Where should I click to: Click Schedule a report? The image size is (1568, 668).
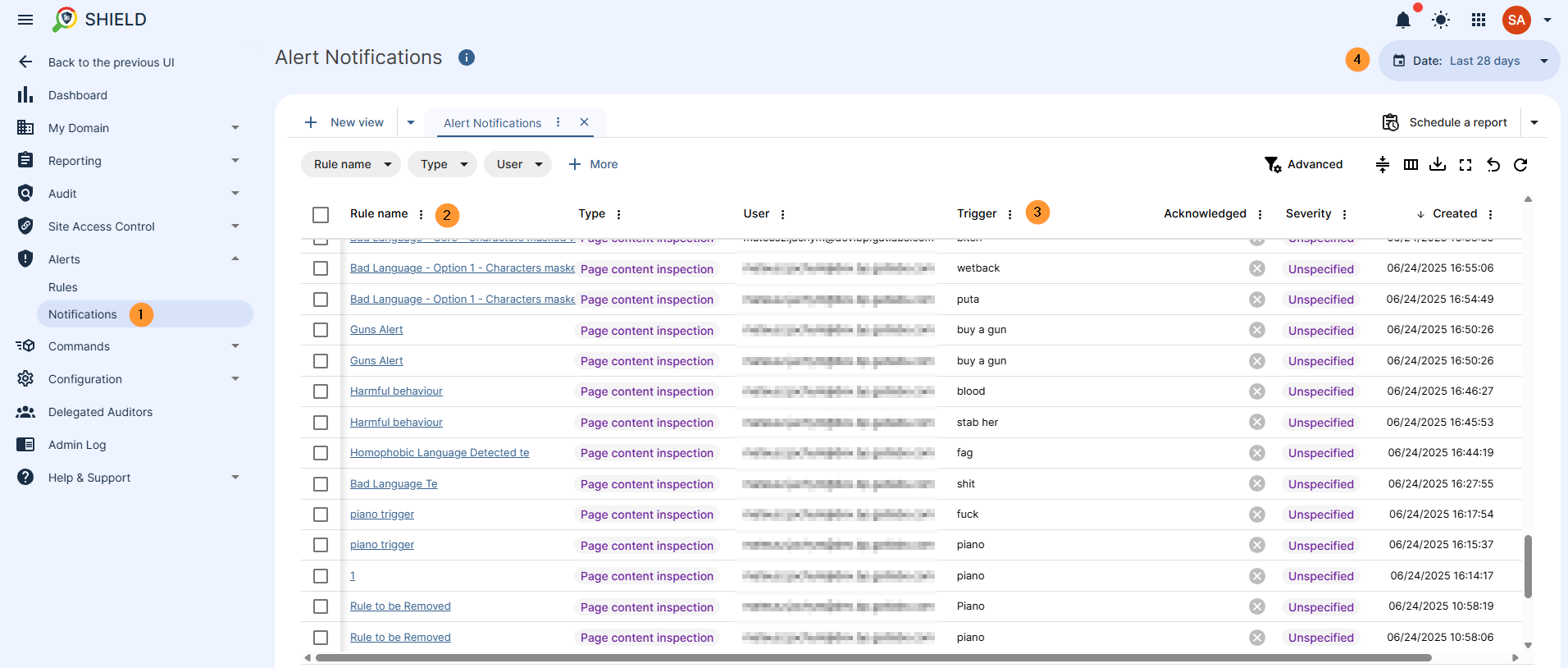(x=1445, y=122)
